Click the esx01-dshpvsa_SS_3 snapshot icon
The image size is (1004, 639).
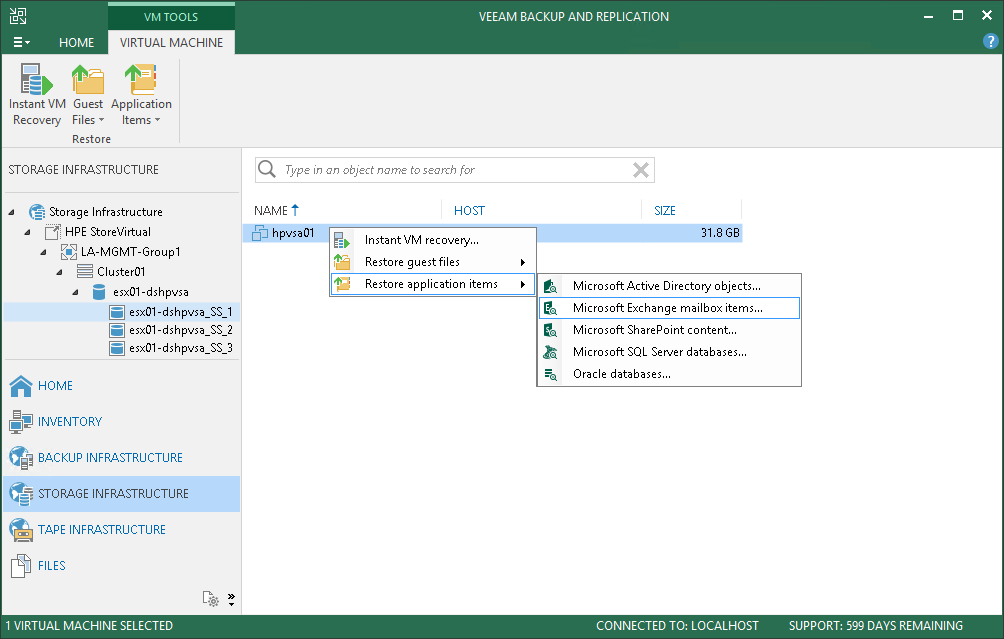click(x=117, y=348)
